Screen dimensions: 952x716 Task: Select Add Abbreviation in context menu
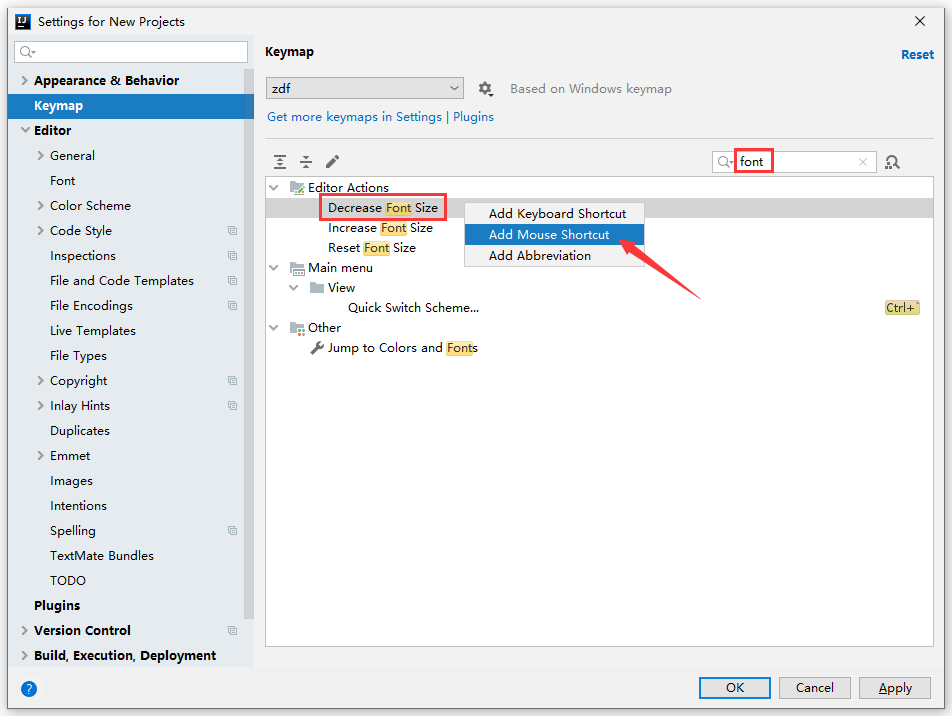pyautogui.click(x=540, y=256)
